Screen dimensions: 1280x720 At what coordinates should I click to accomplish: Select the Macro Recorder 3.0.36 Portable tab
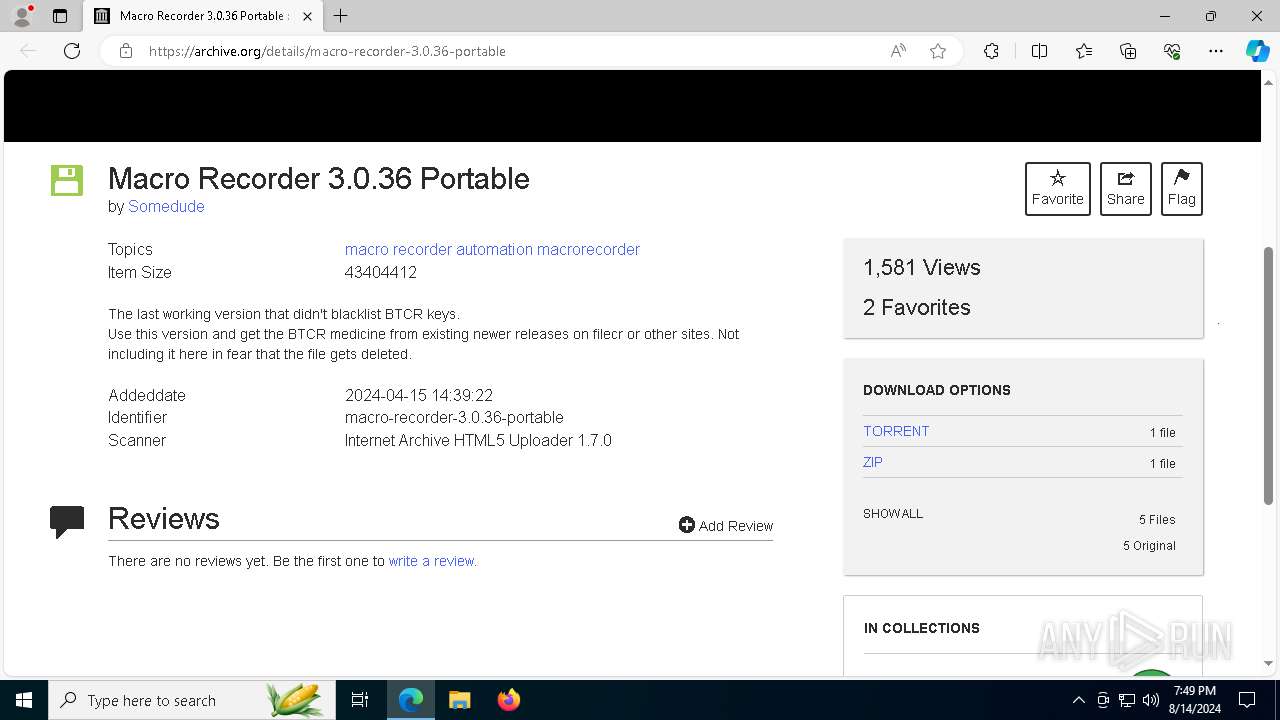click(201, 16)
